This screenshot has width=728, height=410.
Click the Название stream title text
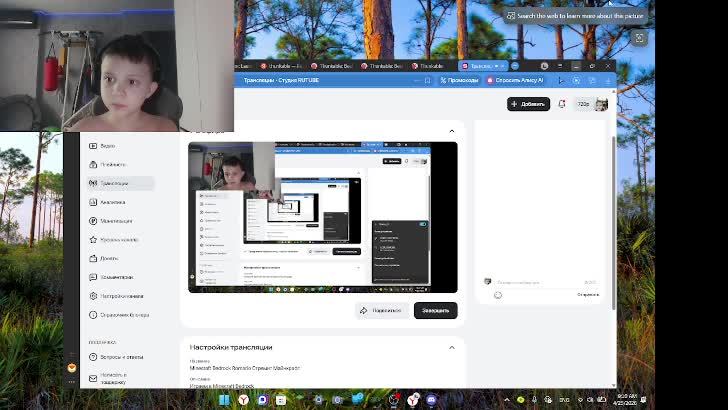(x=245, y=368)
